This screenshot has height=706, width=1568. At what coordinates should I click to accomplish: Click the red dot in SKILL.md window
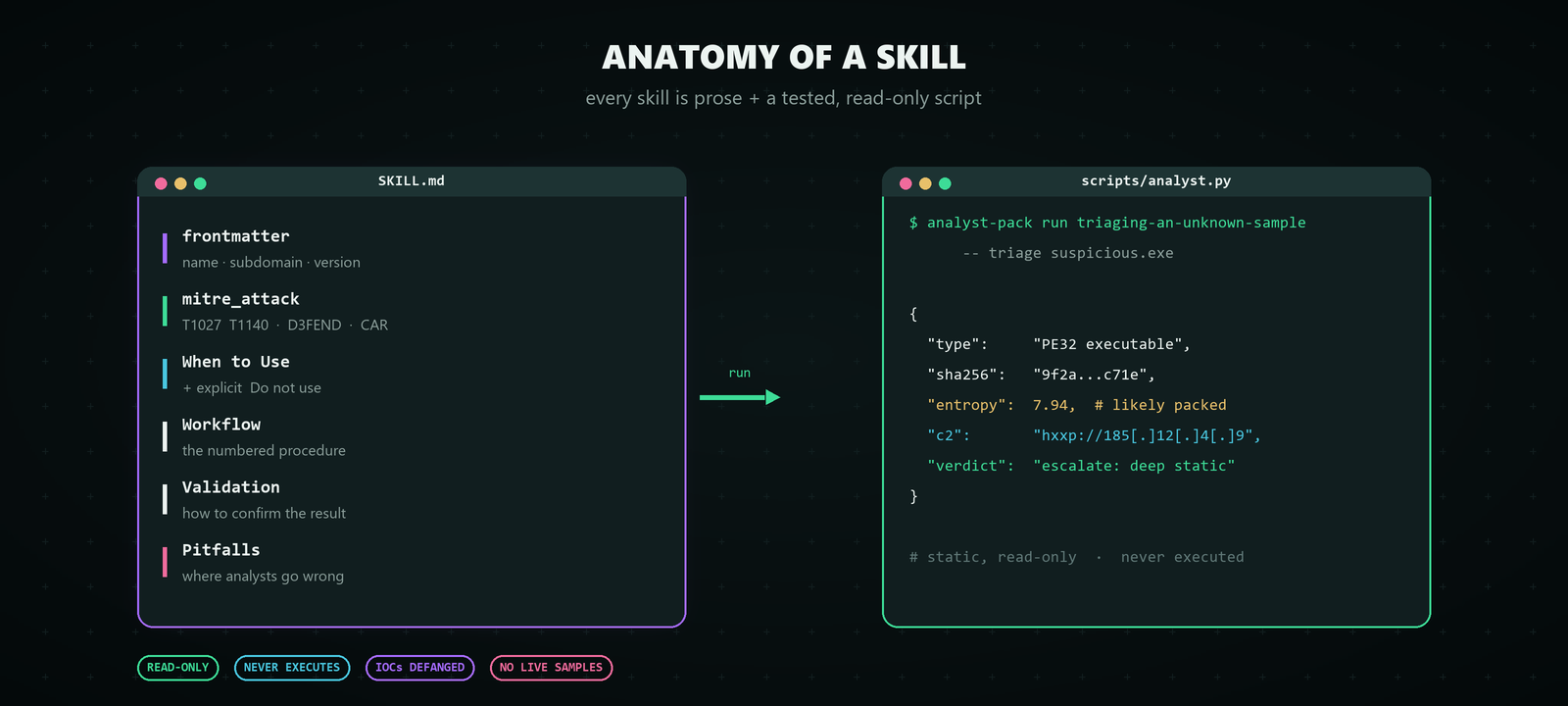point(161,183)
